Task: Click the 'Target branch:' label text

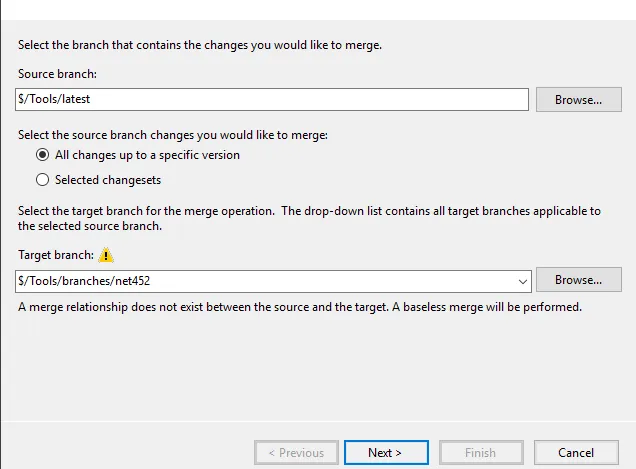Action: click(x=56, y=256)
